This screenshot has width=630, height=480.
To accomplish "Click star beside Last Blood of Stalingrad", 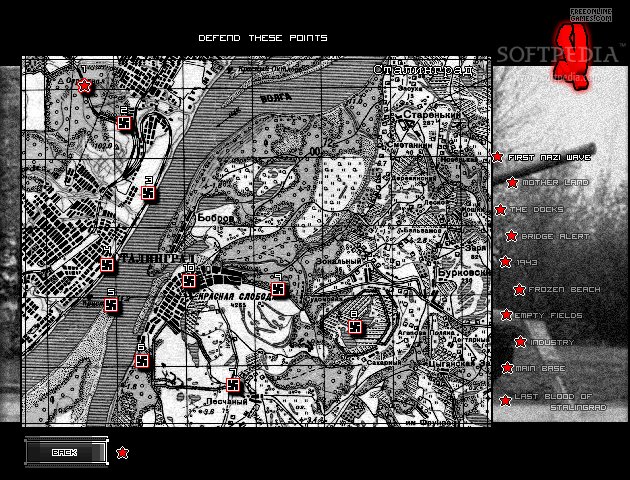I will (x=505, y=400).
